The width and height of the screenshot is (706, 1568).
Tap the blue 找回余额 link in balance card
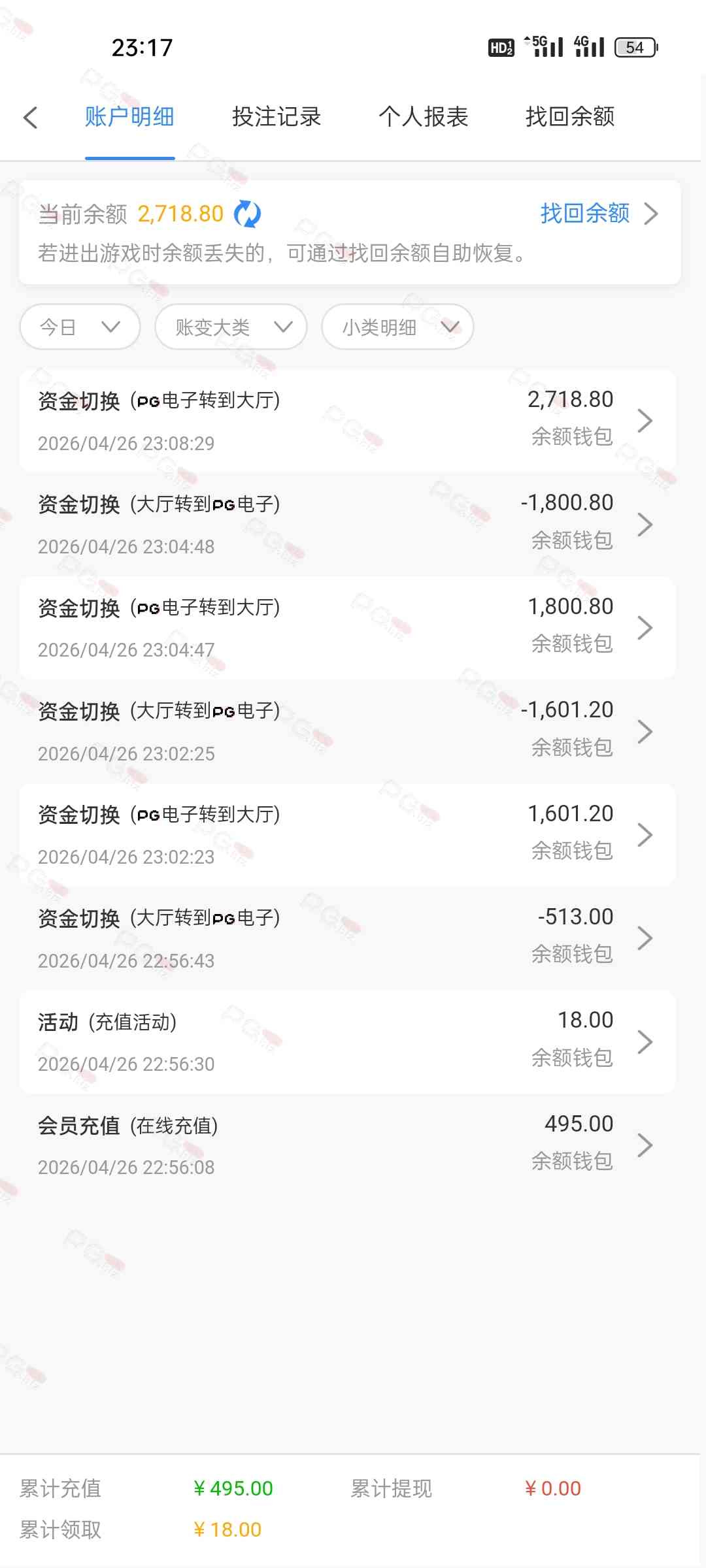click(x=584, y=213)
